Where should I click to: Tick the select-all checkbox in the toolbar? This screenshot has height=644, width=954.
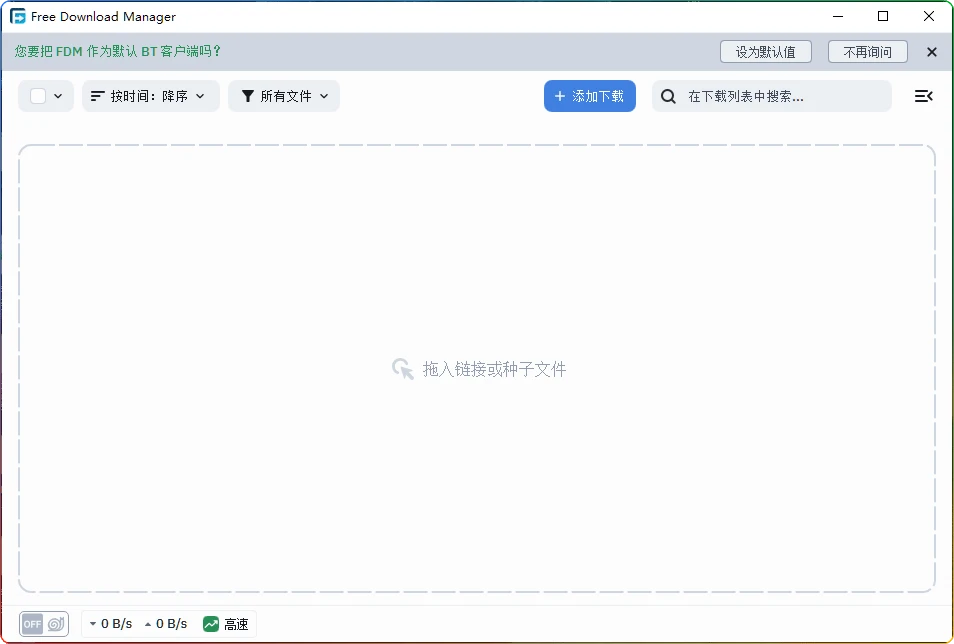click(x=36, y=96)
